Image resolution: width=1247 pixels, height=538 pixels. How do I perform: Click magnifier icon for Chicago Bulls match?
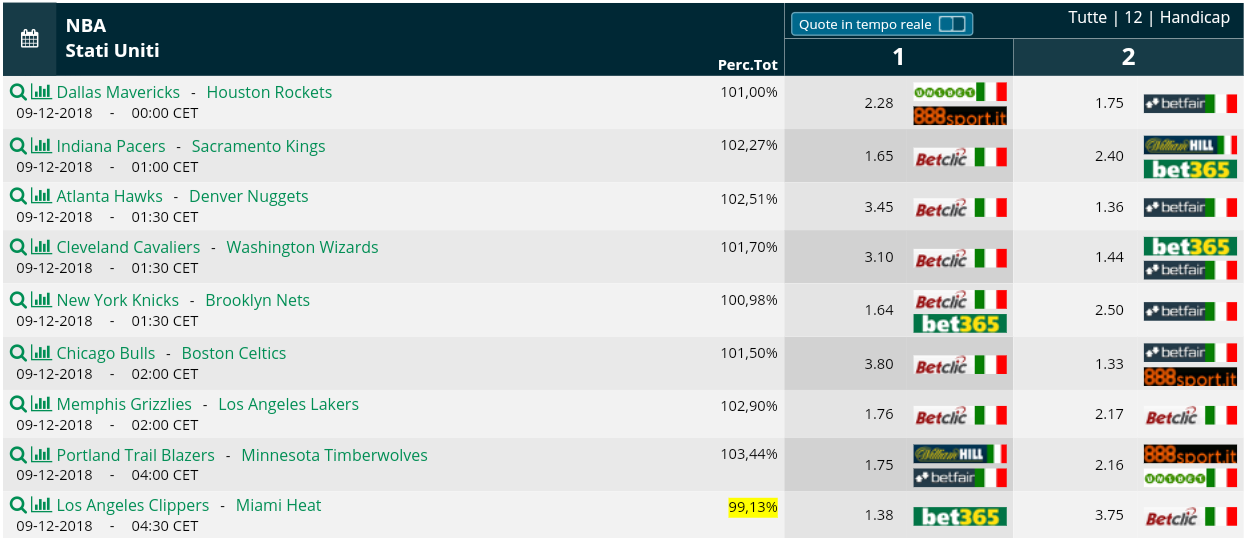[x=18, y=353]
